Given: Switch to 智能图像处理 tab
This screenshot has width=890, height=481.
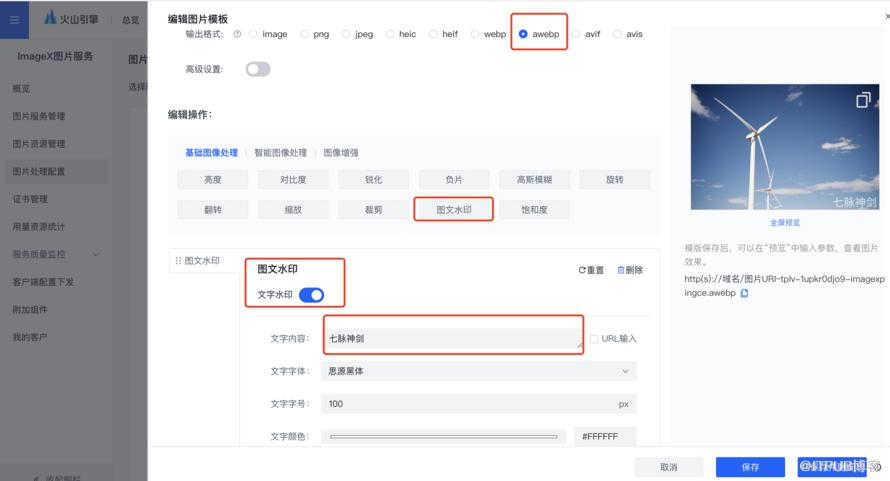Looking at the screenshot, I should (280, 153).
